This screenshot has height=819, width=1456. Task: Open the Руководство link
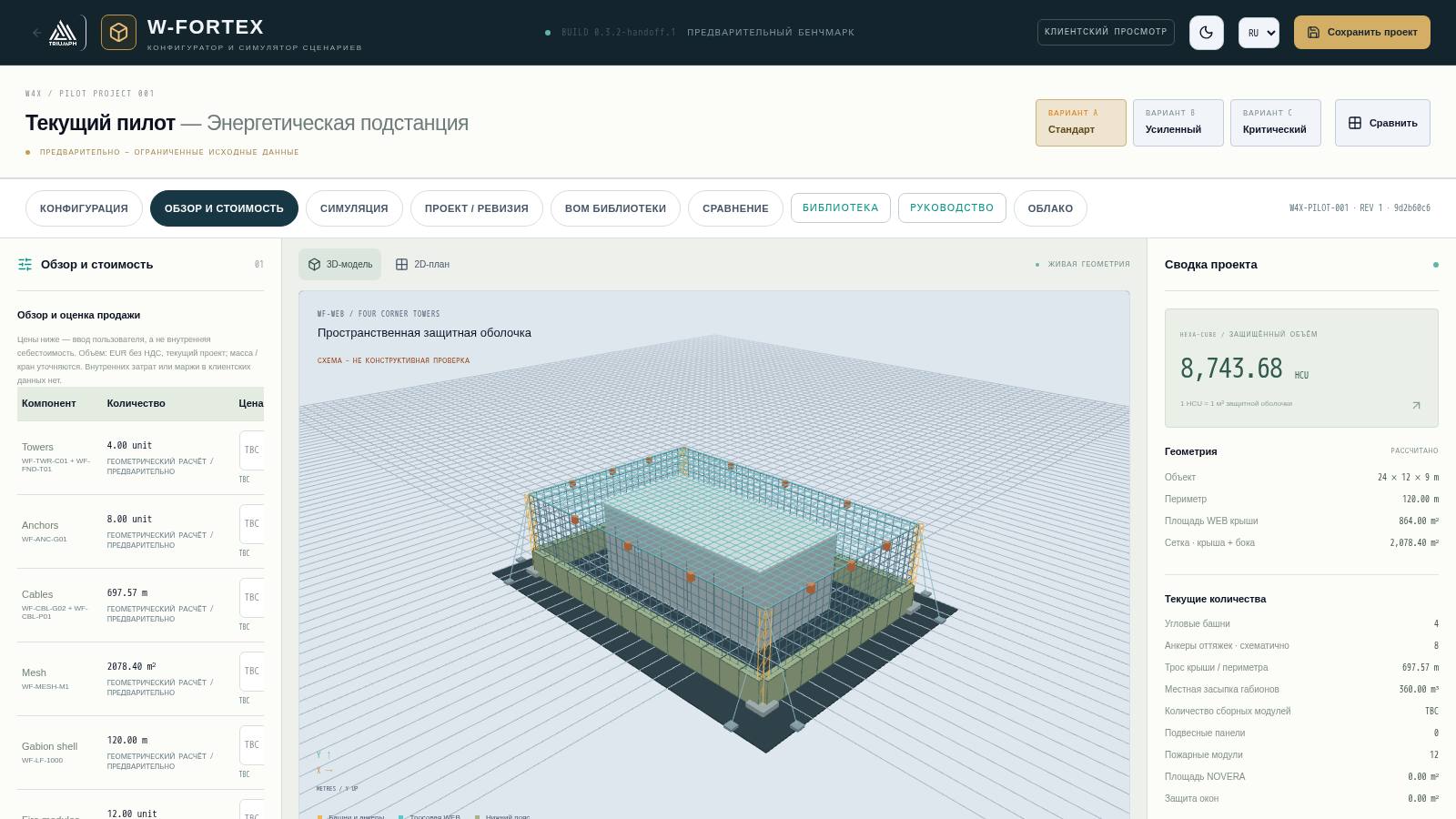pyautogui.click(x=952, y=207)
